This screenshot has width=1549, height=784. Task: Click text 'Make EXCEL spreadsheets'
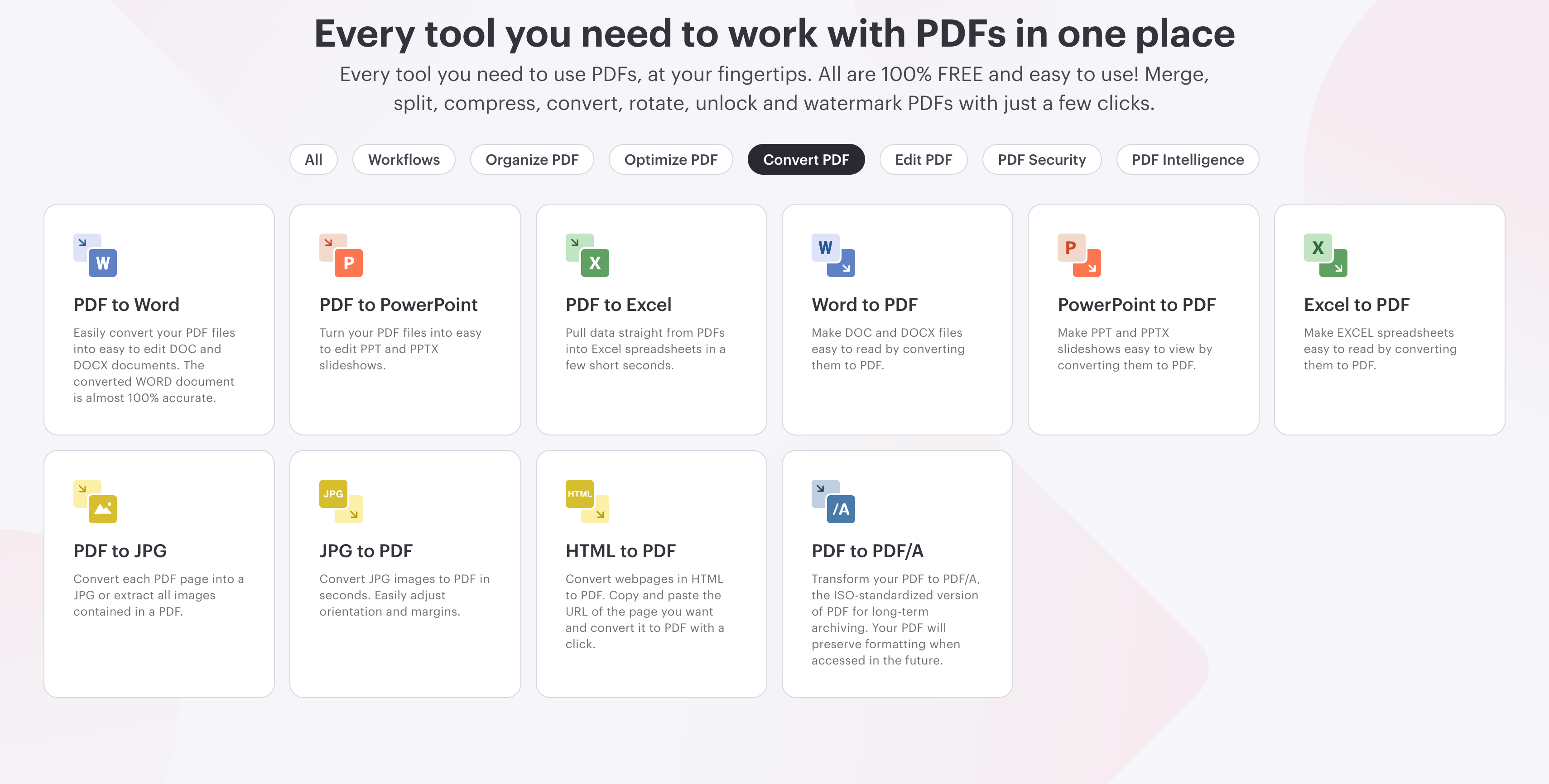pos(1379,333)
